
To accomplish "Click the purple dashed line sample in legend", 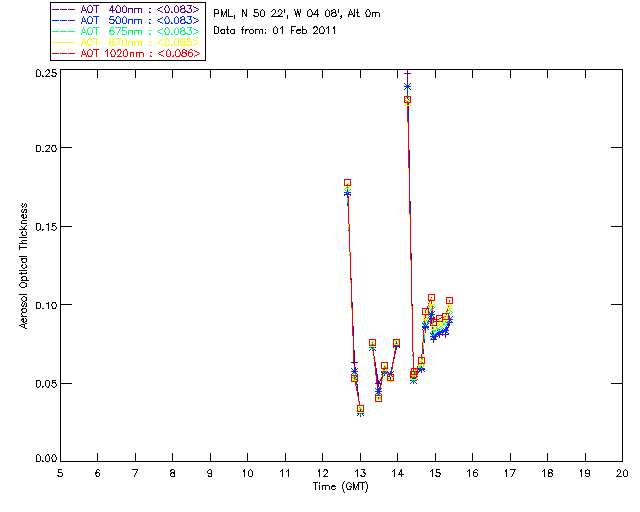I will [x=64, y=9].
